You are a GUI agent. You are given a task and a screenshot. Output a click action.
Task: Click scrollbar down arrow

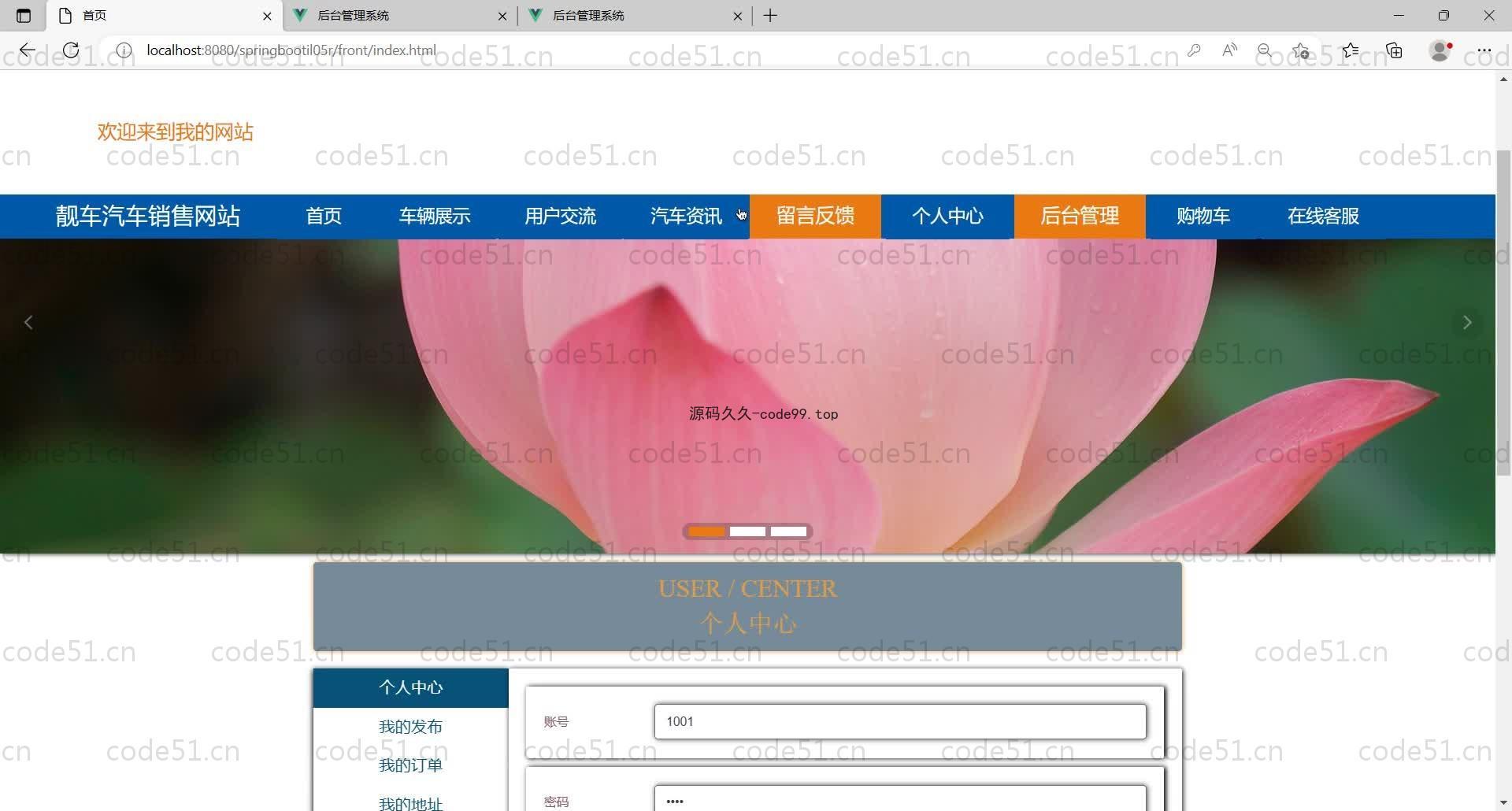(1503, 803)
